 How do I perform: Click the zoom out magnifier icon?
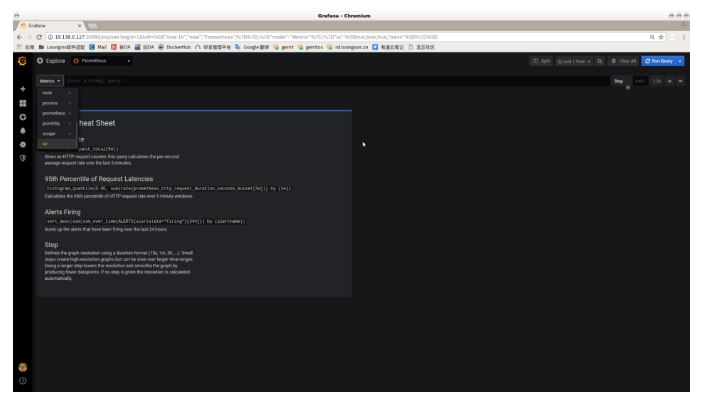click(x=599, y=61)
